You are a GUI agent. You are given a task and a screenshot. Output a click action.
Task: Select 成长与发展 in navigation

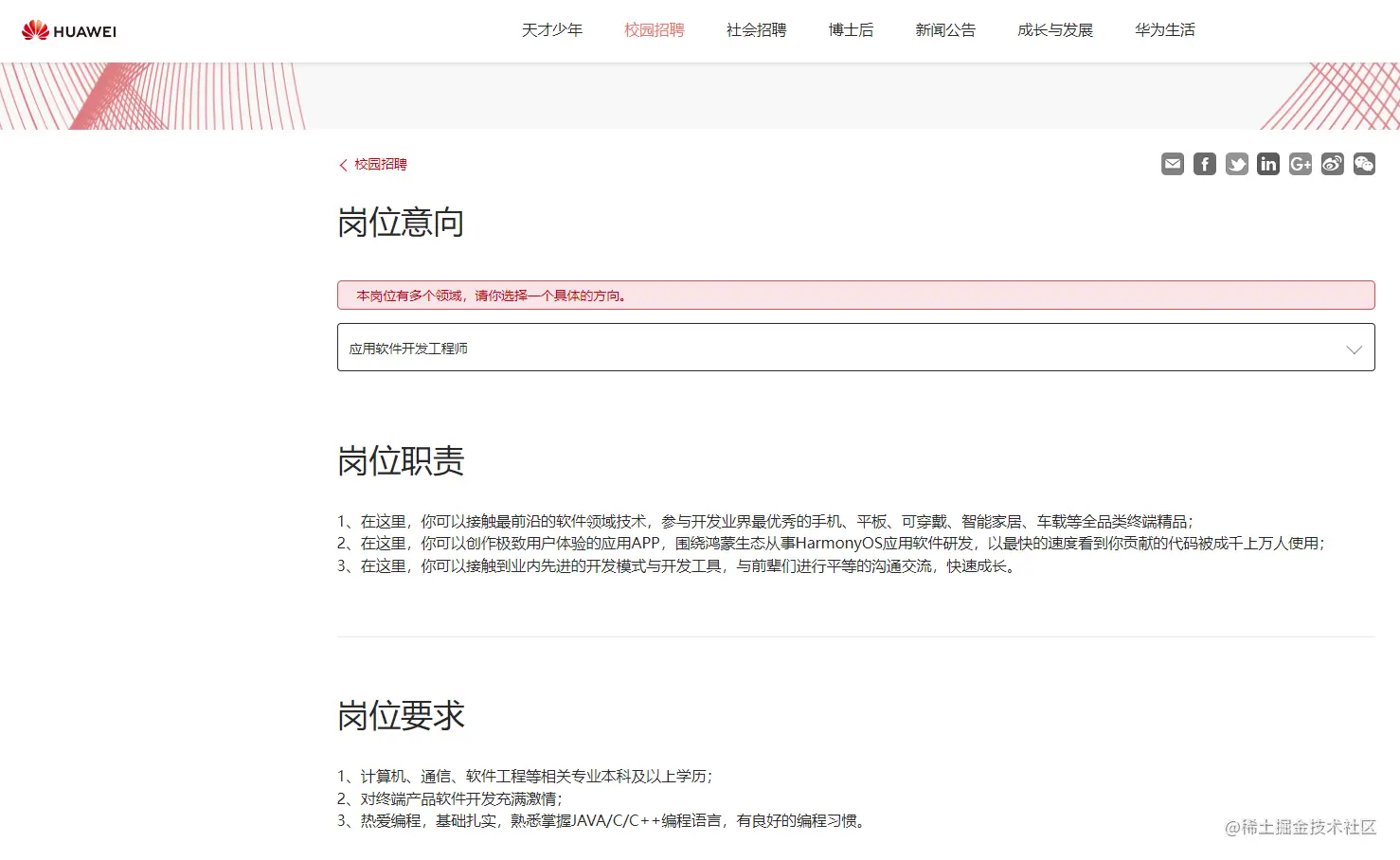pos(1055,30)
